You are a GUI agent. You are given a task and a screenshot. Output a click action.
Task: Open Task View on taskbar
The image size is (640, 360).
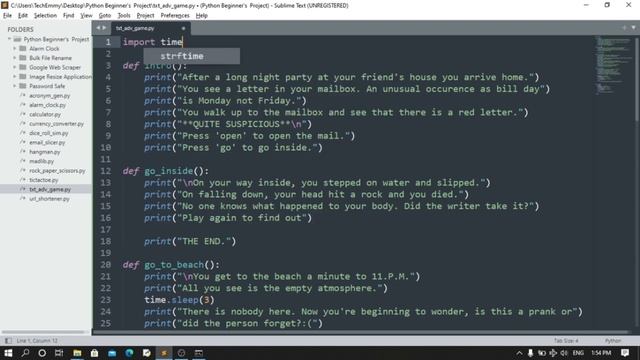[59, 353]
